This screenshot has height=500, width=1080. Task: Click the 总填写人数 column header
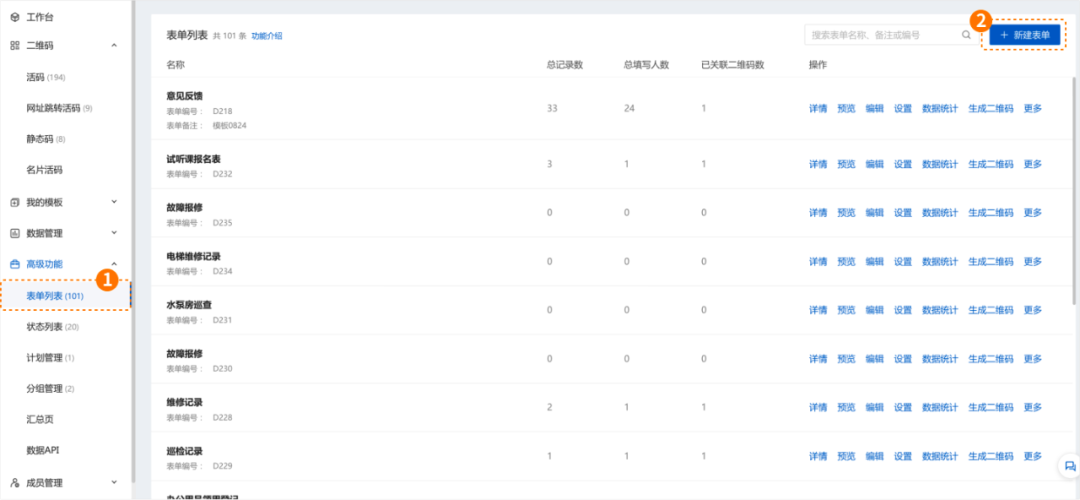click(646, 65)
